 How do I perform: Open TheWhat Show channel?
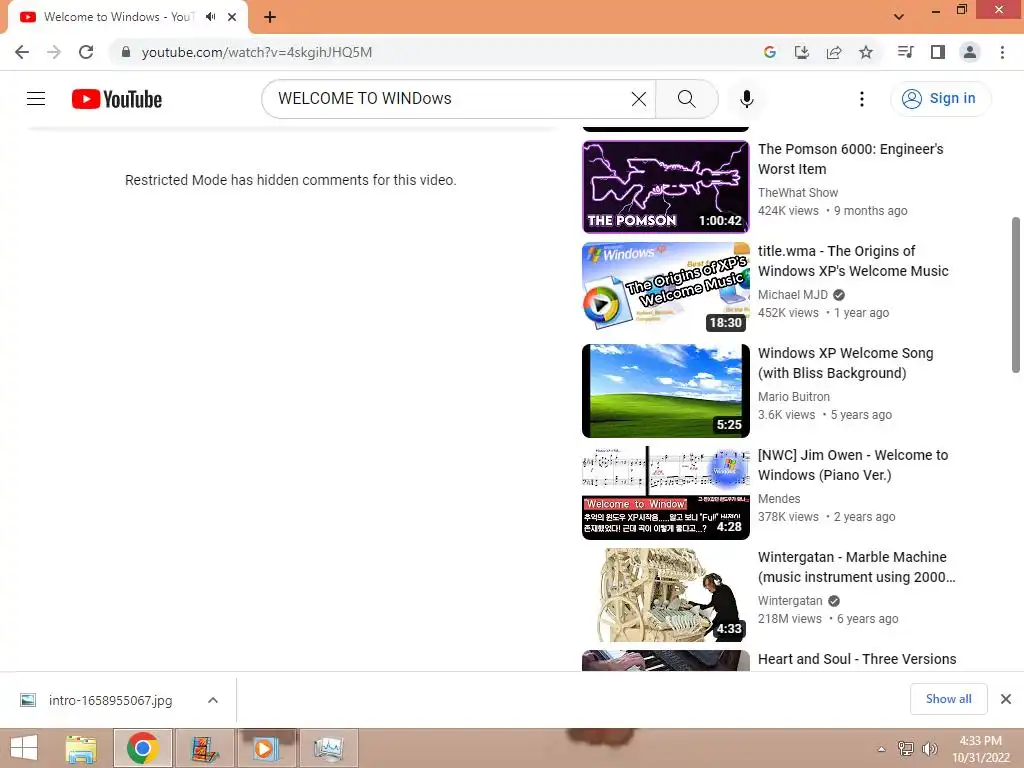pyautogui.click(x=797, y=193)
